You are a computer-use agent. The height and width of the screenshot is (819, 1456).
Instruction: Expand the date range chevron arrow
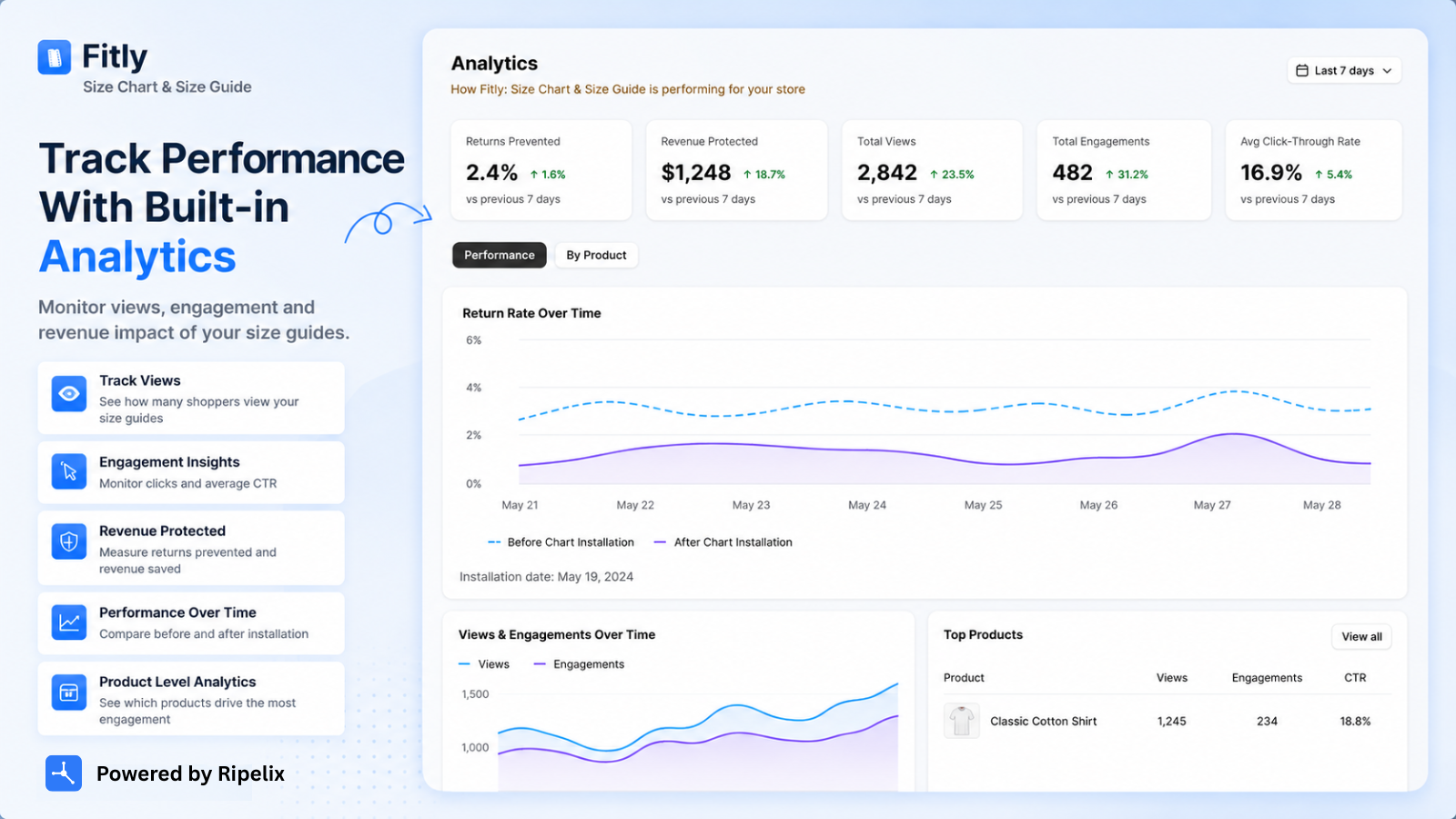tap(1387, 71)
